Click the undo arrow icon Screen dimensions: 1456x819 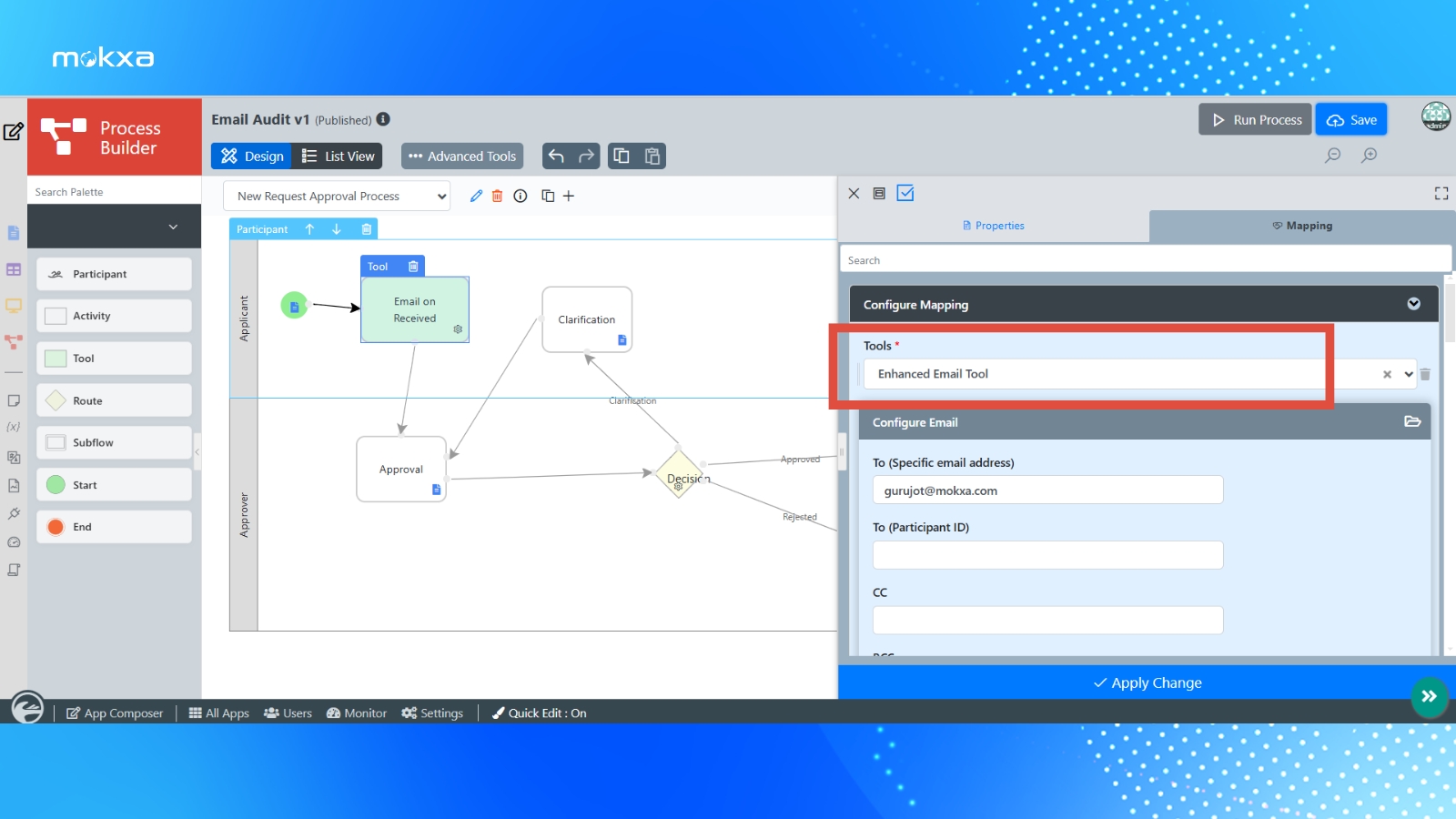(556, 157)
